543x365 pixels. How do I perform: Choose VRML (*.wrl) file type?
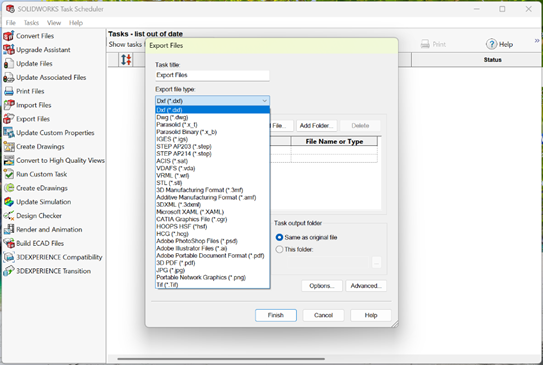[213, 176]
